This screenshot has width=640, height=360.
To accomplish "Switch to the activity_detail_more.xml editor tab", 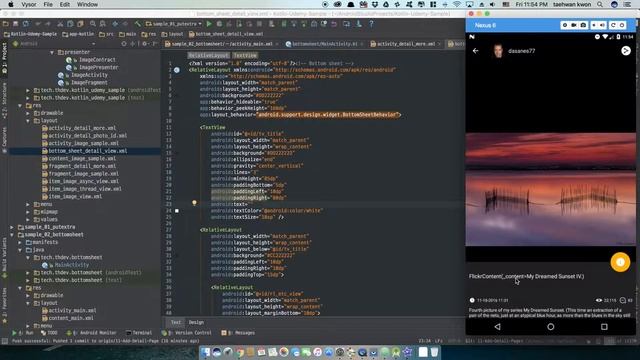I will coord(406,44).
